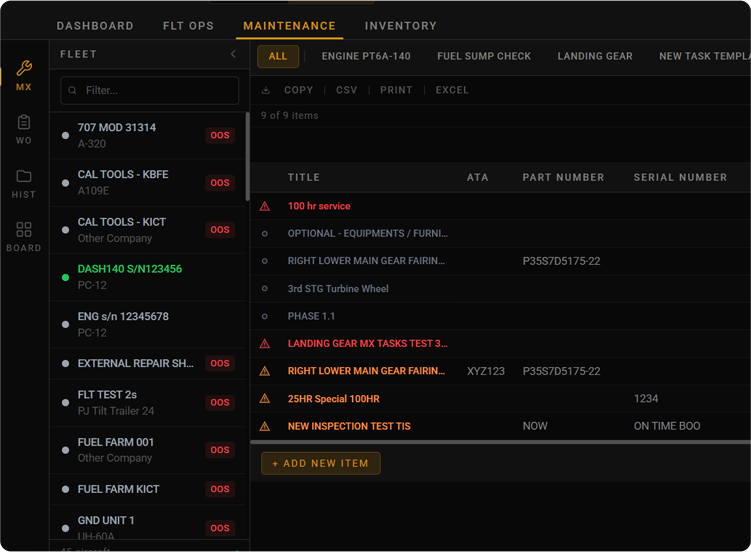Click NOW part number cell
The height and width of the screenshot is (552, 751).
535,426
